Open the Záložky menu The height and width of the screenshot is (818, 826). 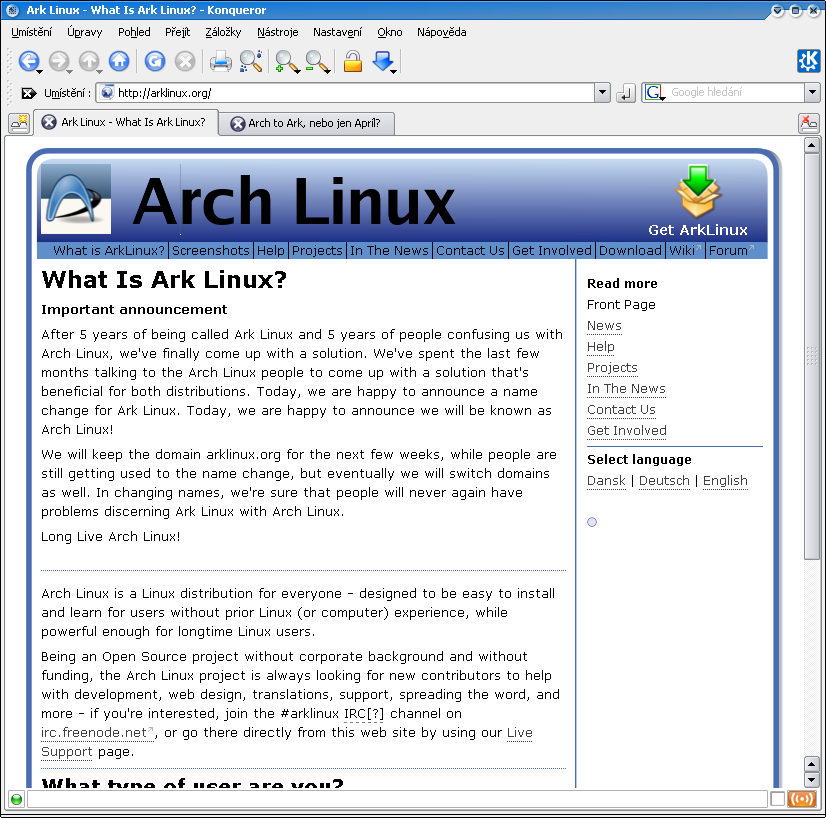point(223,32)
